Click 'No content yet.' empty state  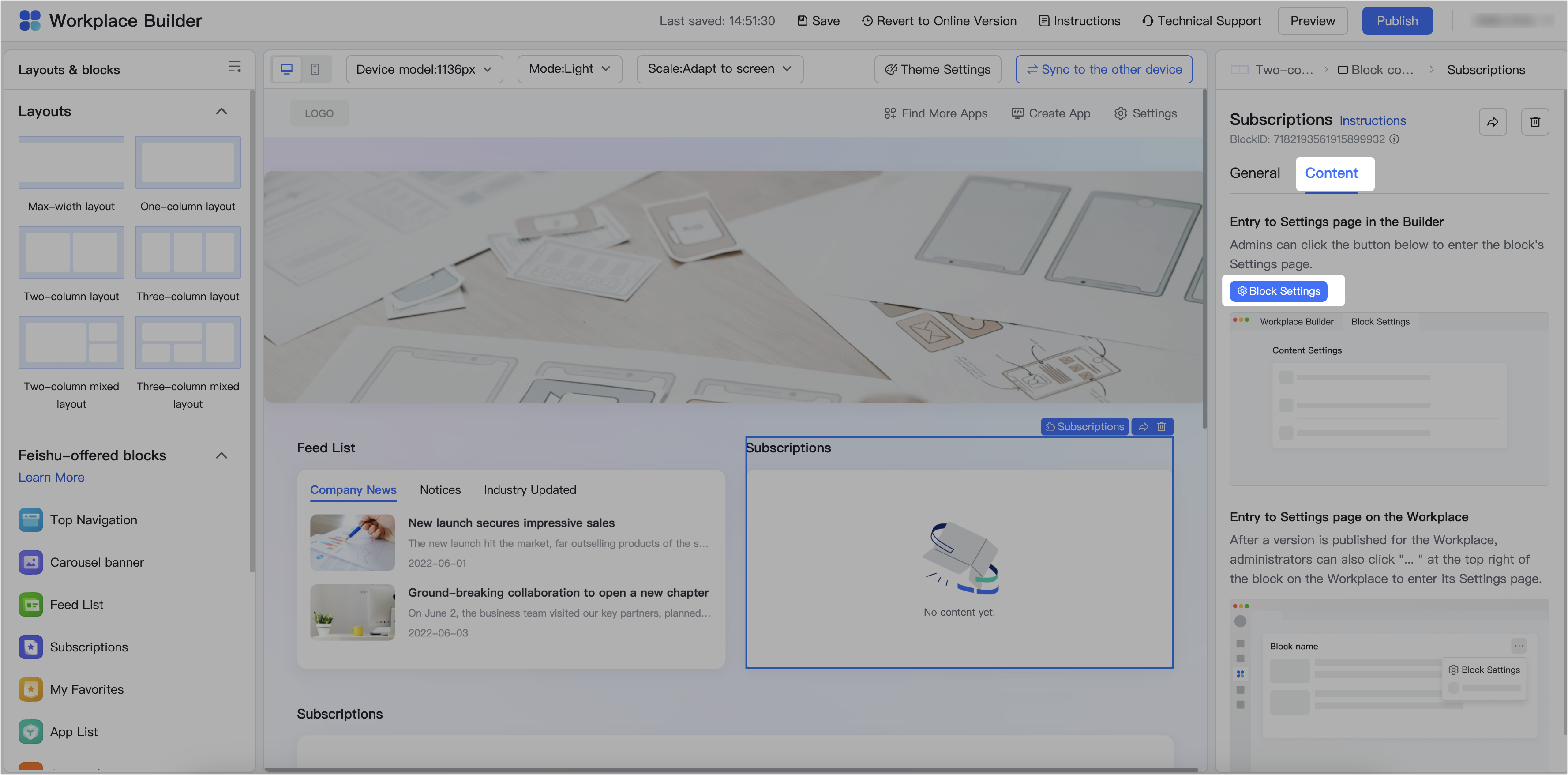[x=959, y=613]
